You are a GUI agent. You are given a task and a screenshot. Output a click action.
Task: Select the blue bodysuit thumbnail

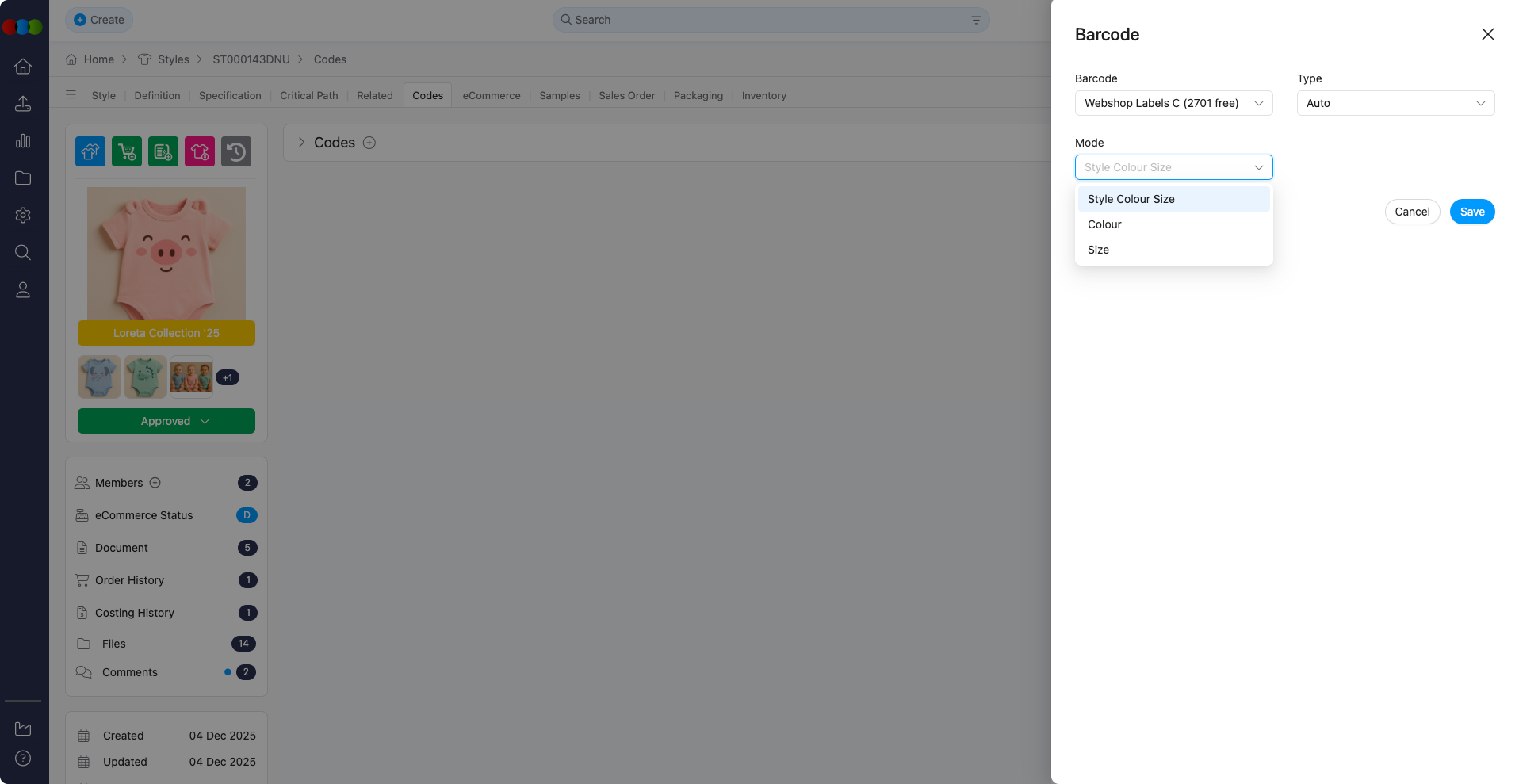point(99,377)
